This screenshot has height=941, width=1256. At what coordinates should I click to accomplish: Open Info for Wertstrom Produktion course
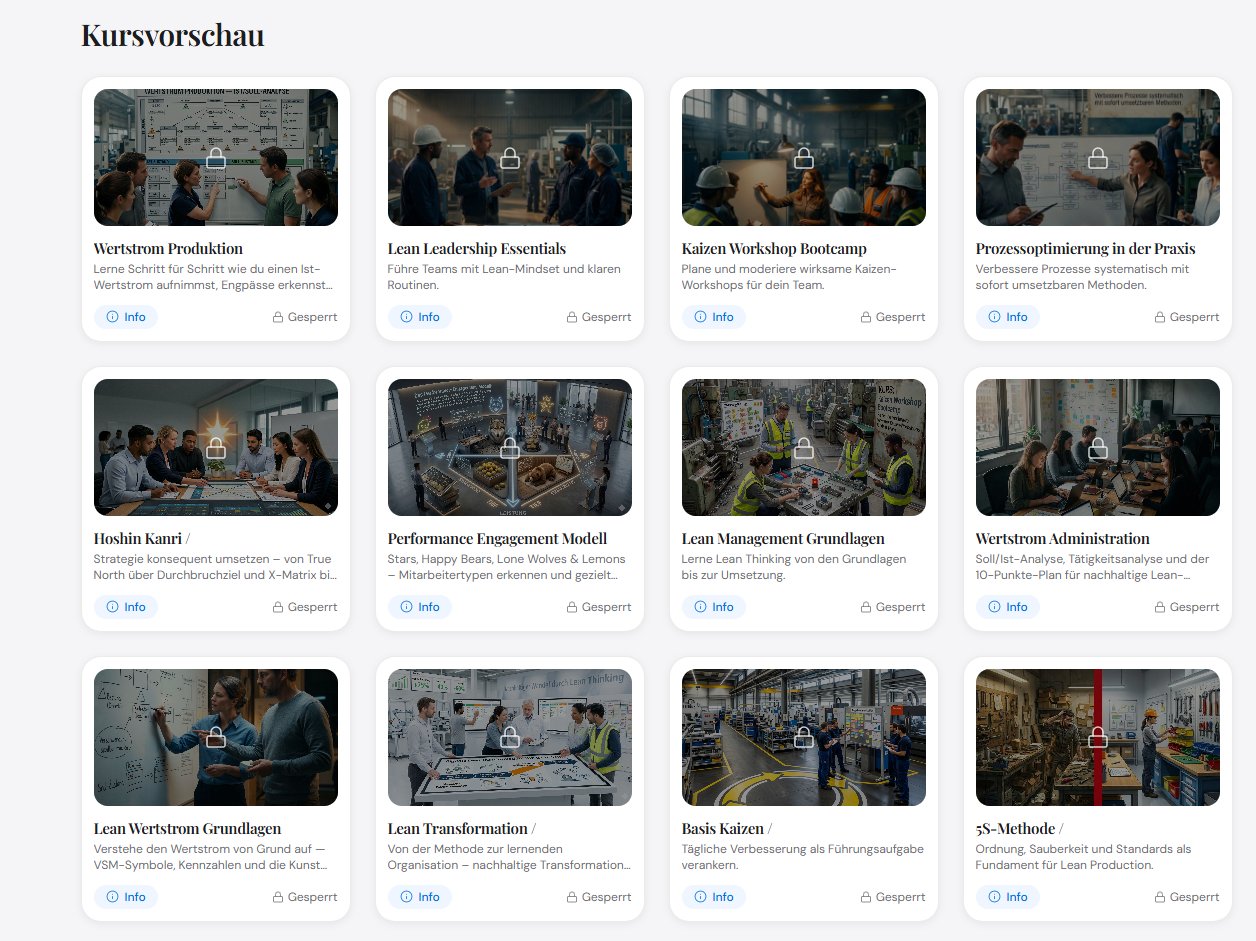pyautogui.click(x=126, y=317)
